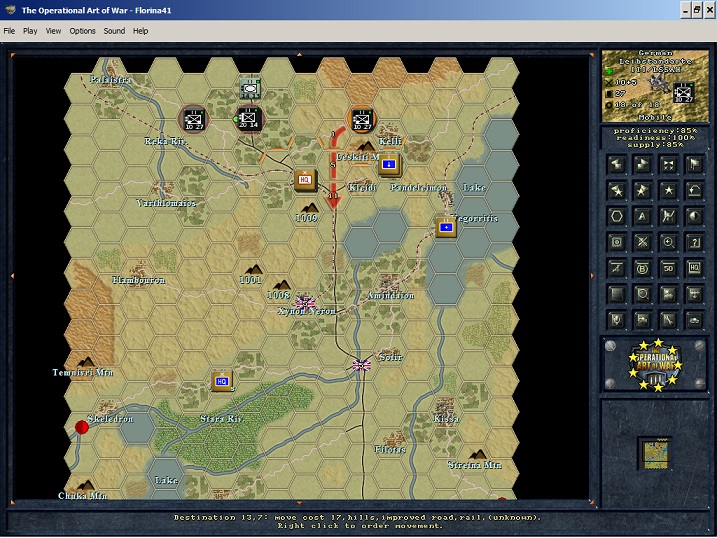The height and width of the screenshot is (538, 717).
Task: Select the black German unit labeled 20 14
Action: 248,119
